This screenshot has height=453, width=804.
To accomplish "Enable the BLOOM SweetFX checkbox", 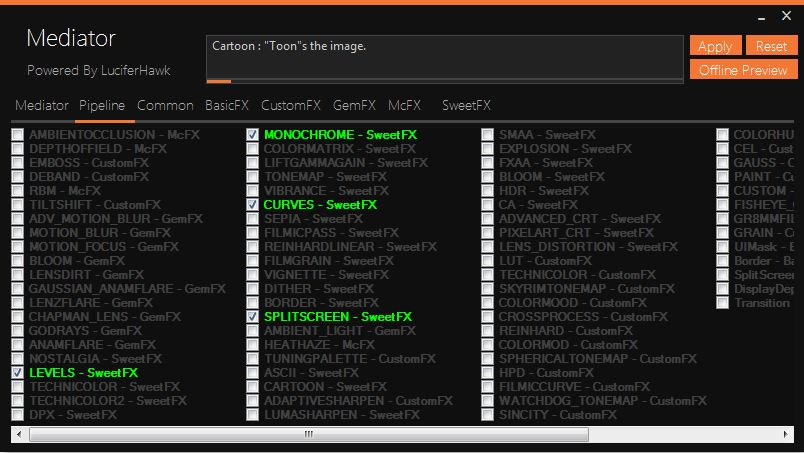I will 488,177.
